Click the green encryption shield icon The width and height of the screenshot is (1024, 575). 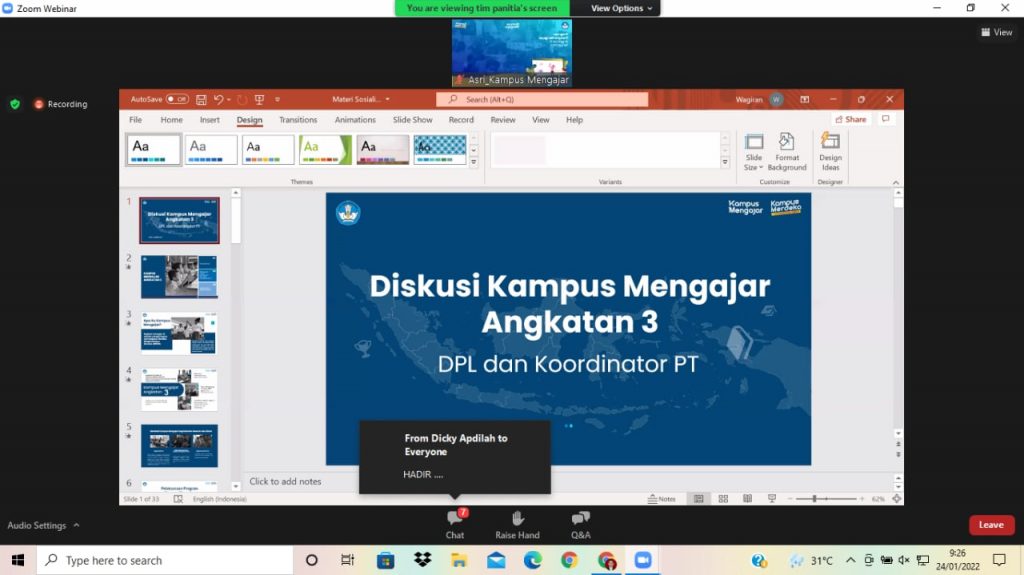(x=14, y=104)
